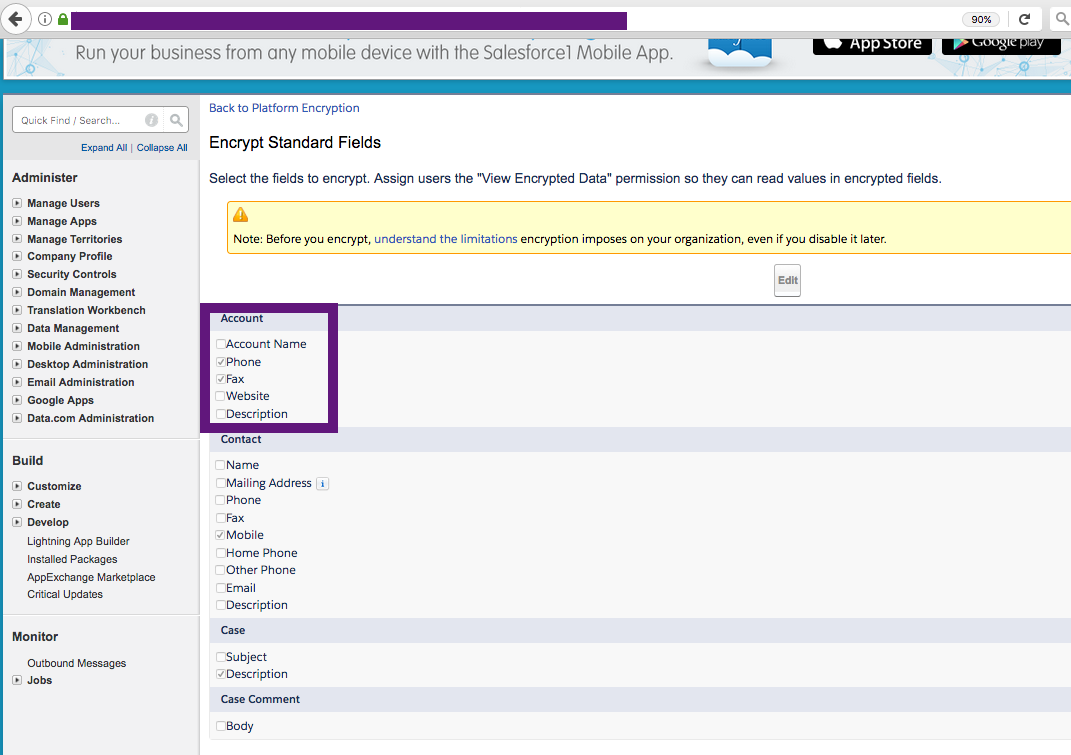
Task: Check the Contact Home Phone checkbox
Action: [221, 553]
